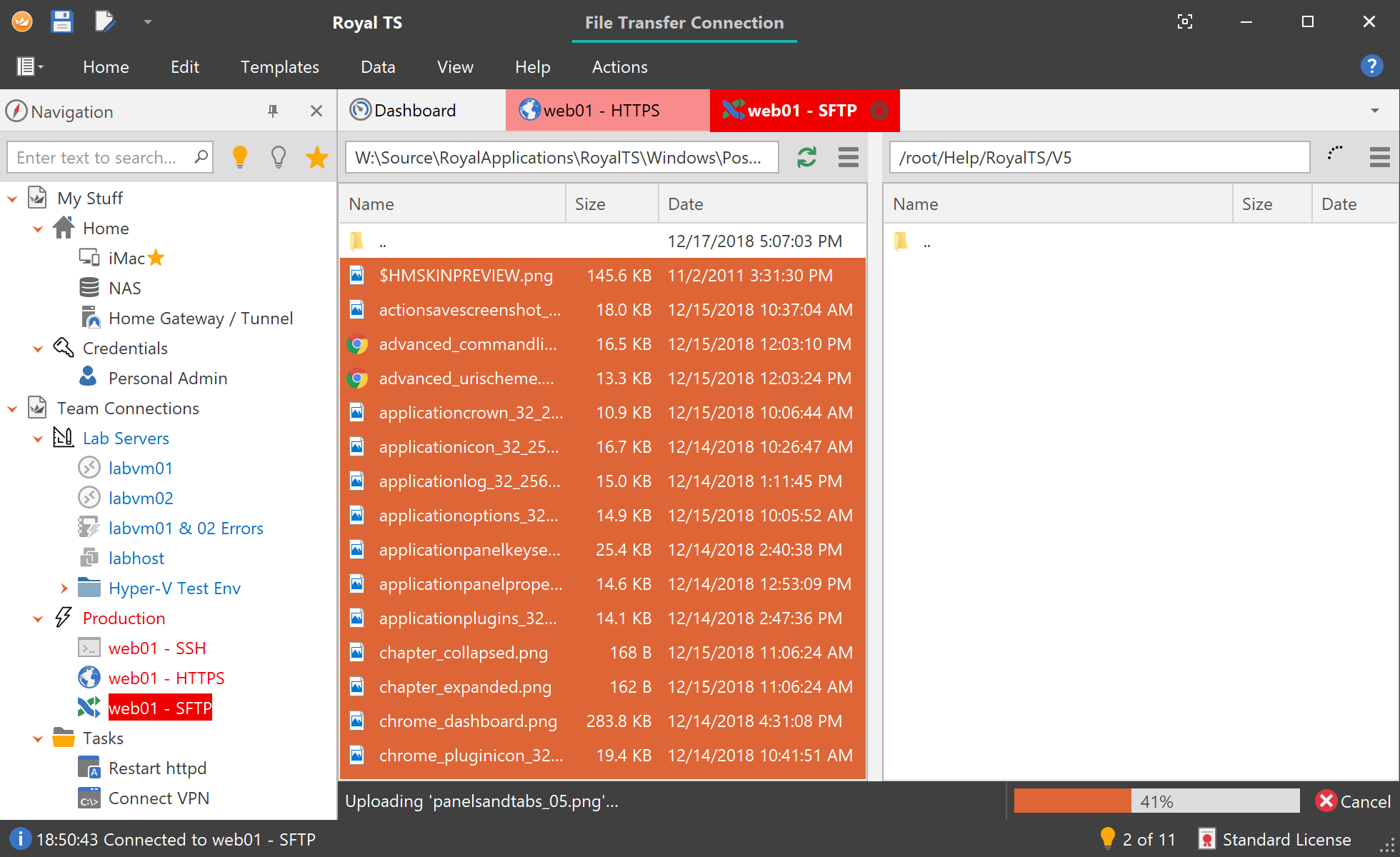Click the green refresh icon for local folder
1400x857 pixels.
[x=806, y=157]
